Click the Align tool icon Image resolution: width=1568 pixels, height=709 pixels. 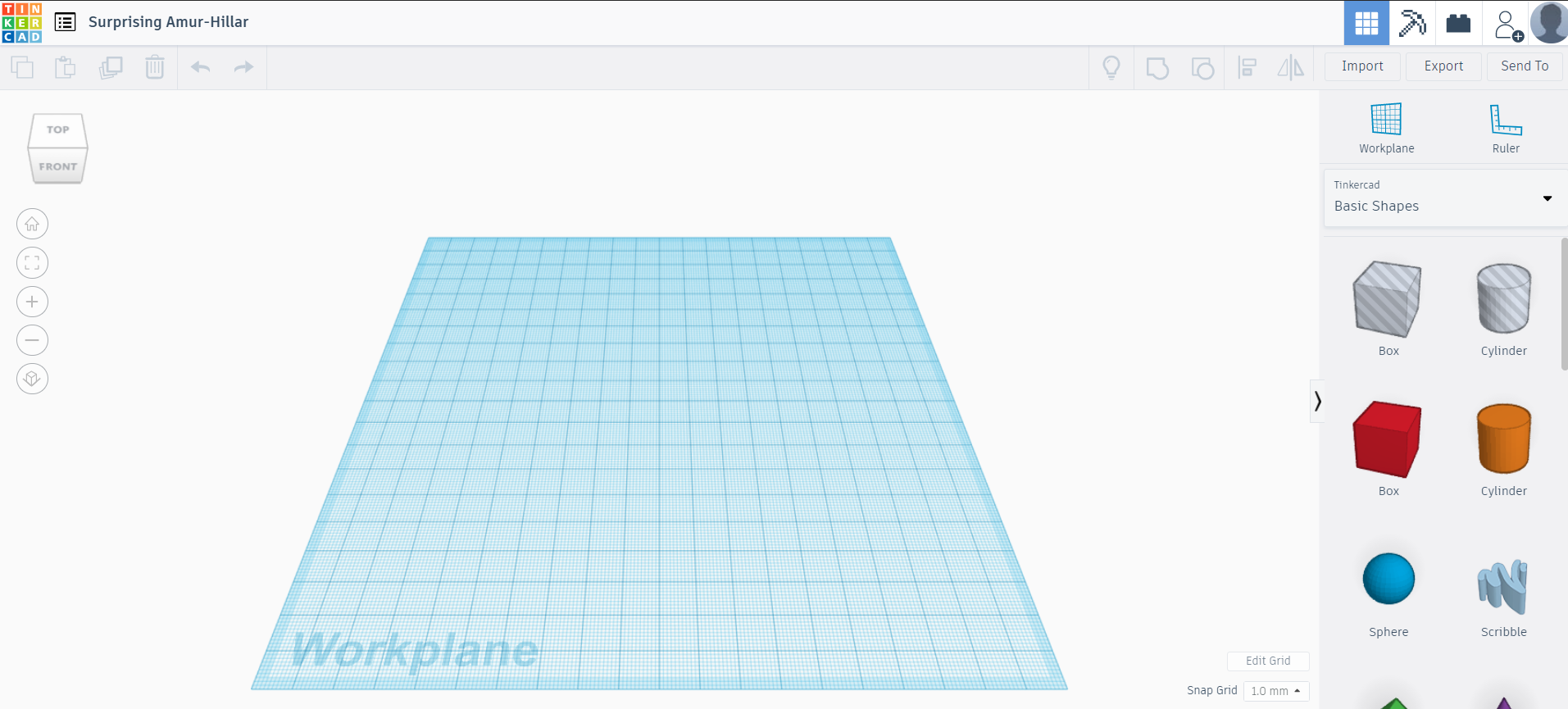point(1248,67)
